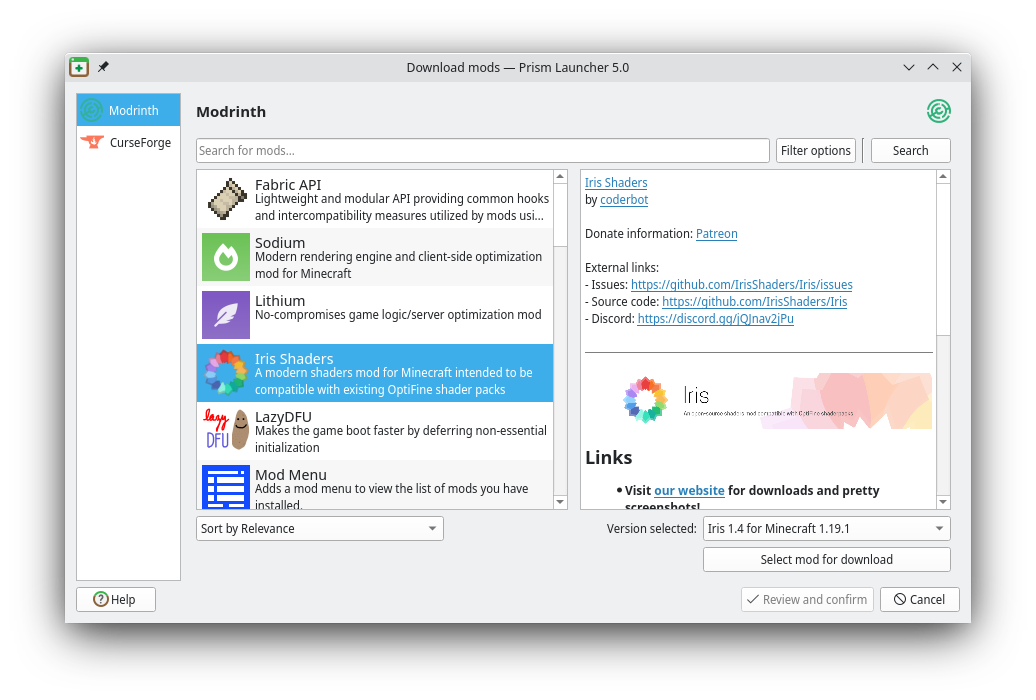Click the LazyDFU potato icon

point(226,431)
